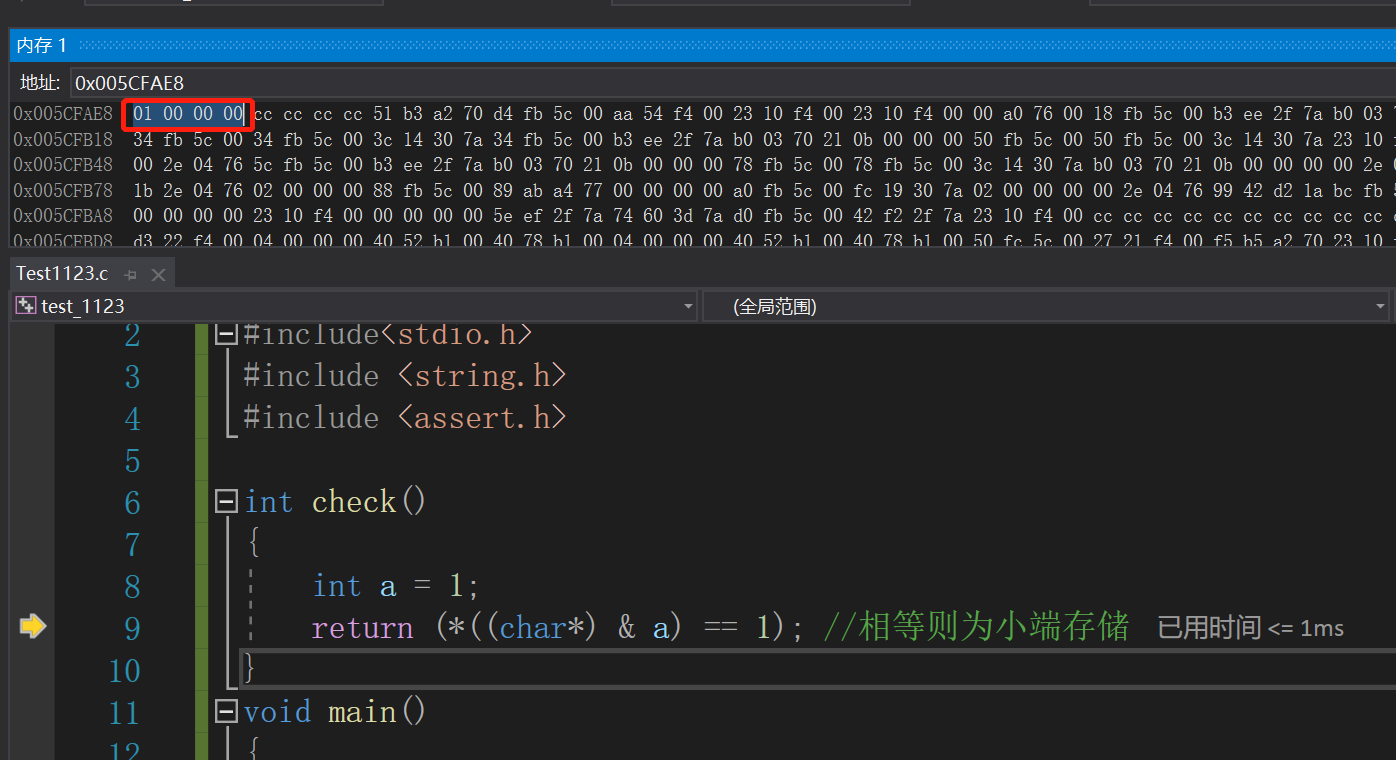The width and height of the screenshot is (1396, 760).
Task: Click the void main() declaration
Action: [335, 712]
